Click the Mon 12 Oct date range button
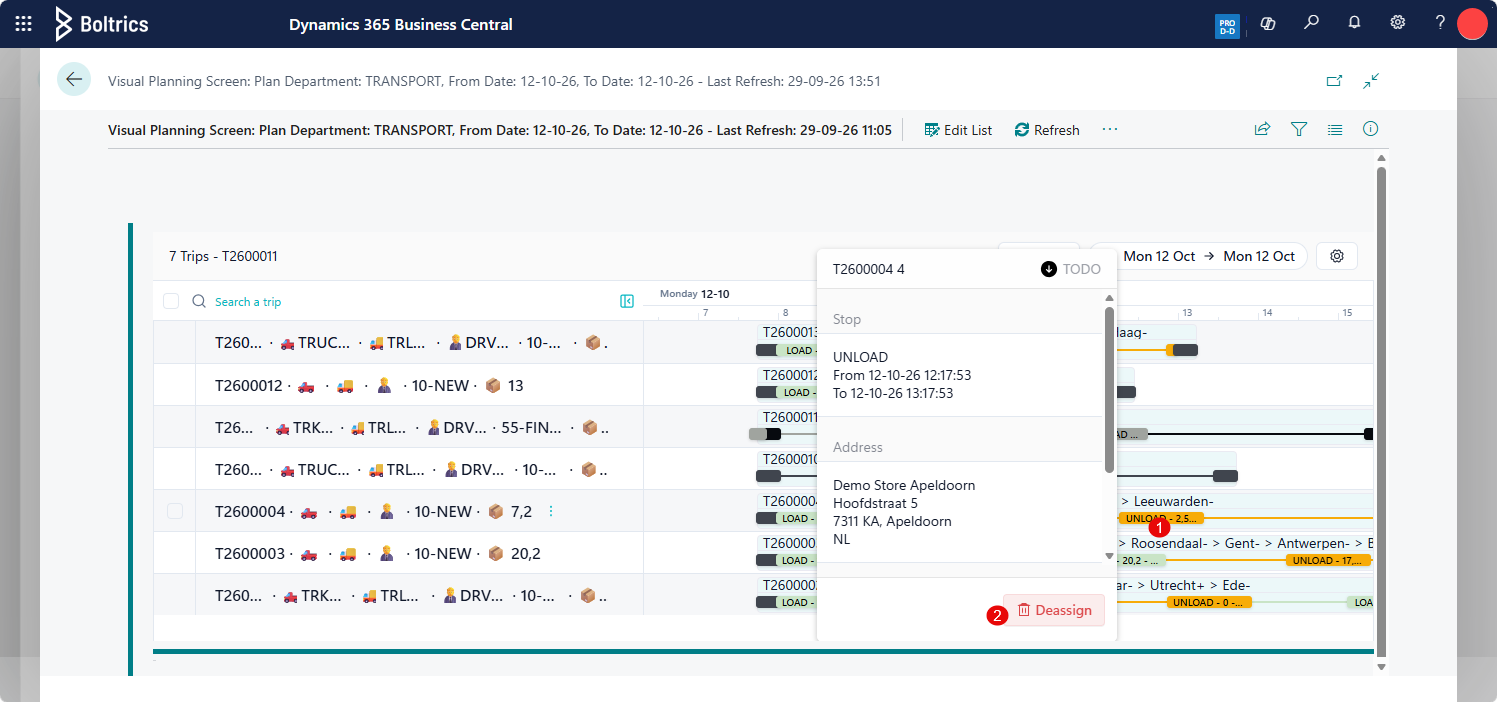The height and width of the screenshot is (702, 1497). [x=1199, y=256]
